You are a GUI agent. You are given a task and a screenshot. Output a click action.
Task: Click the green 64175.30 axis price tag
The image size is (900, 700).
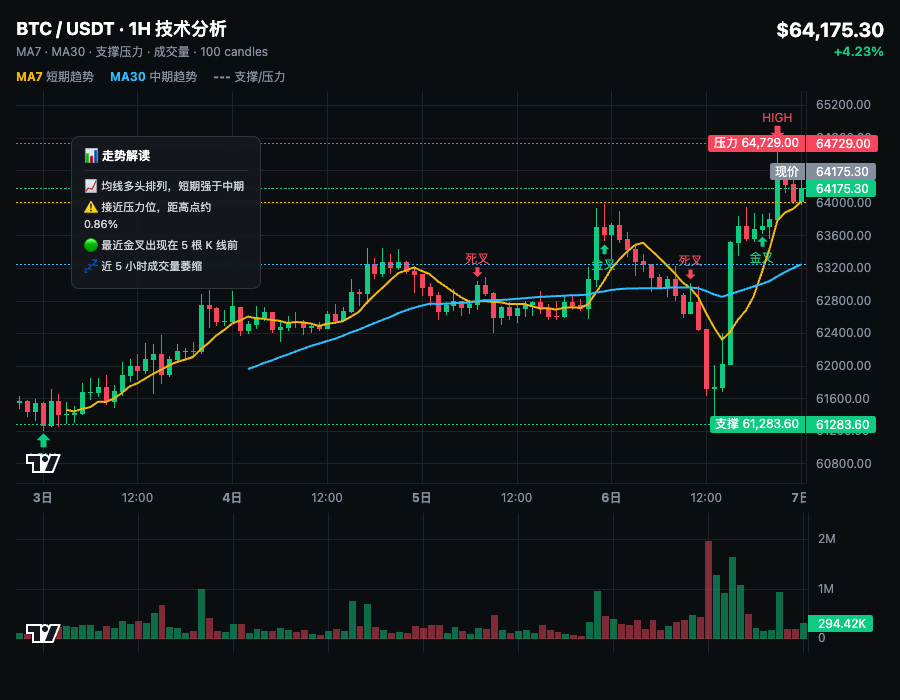841,188
